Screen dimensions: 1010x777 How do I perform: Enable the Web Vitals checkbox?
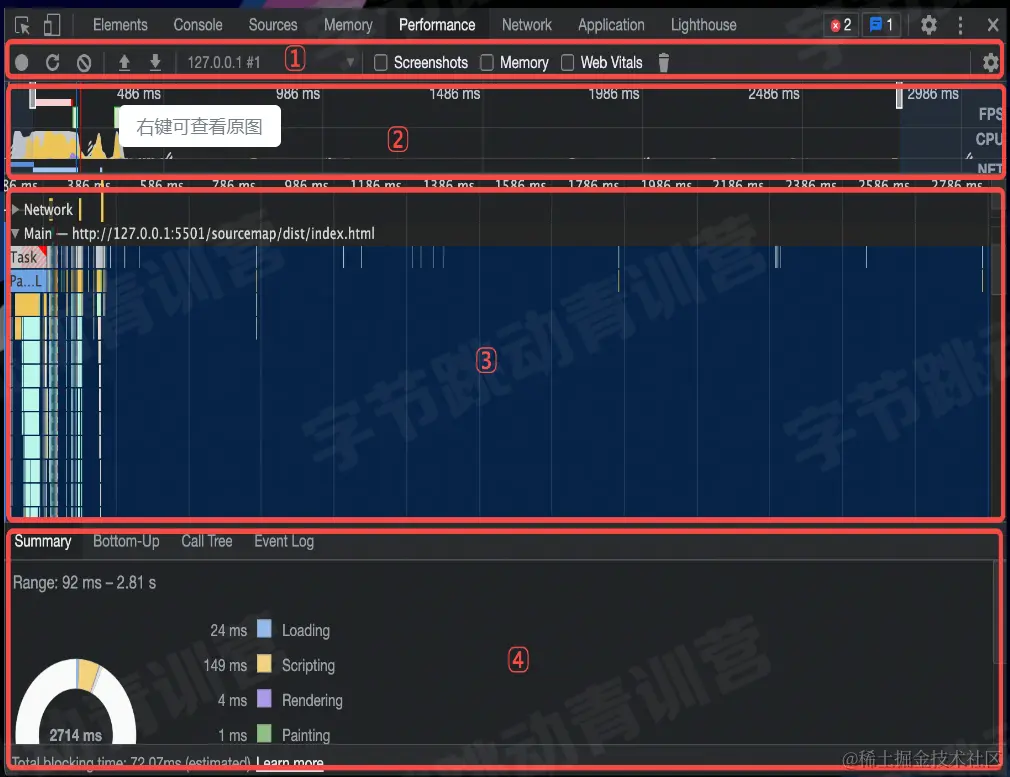(x=567, y=62)
